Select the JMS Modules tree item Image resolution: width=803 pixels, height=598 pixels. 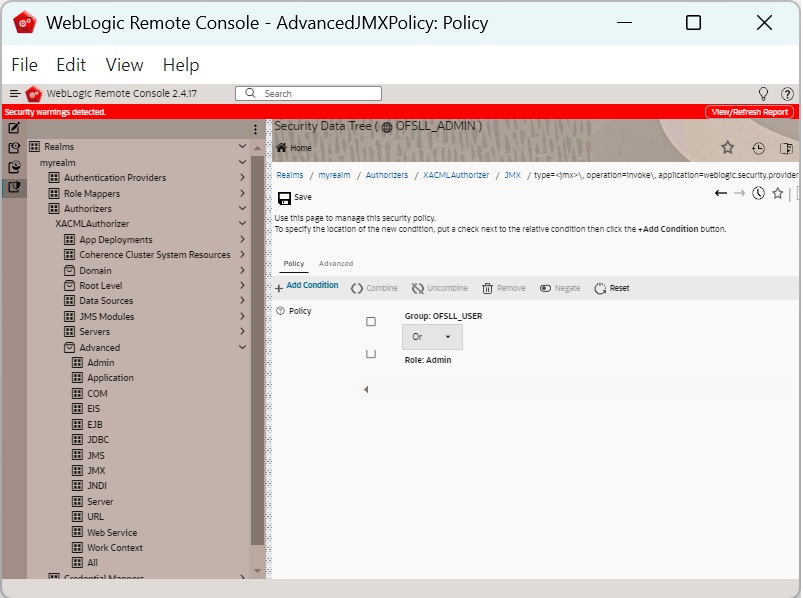107,317
